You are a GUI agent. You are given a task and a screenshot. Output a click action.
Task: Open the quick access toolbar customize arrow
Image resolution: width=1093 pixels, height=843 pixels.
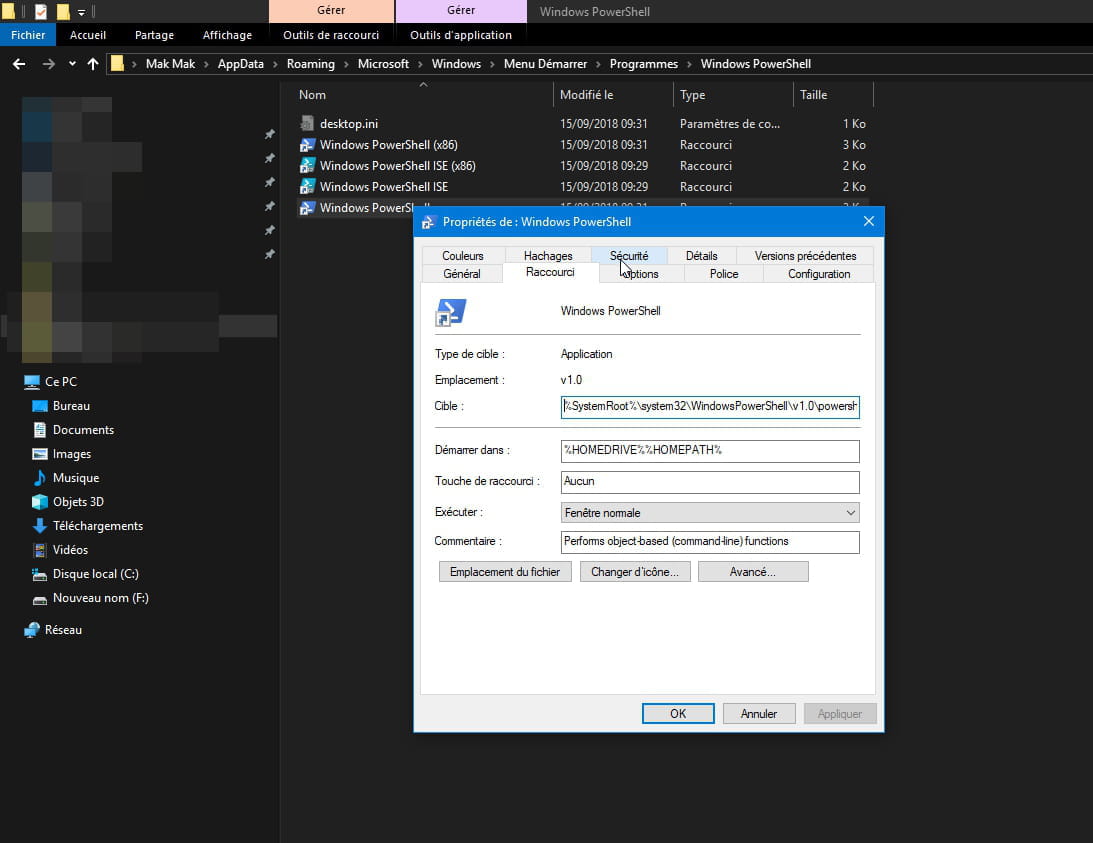81,12
